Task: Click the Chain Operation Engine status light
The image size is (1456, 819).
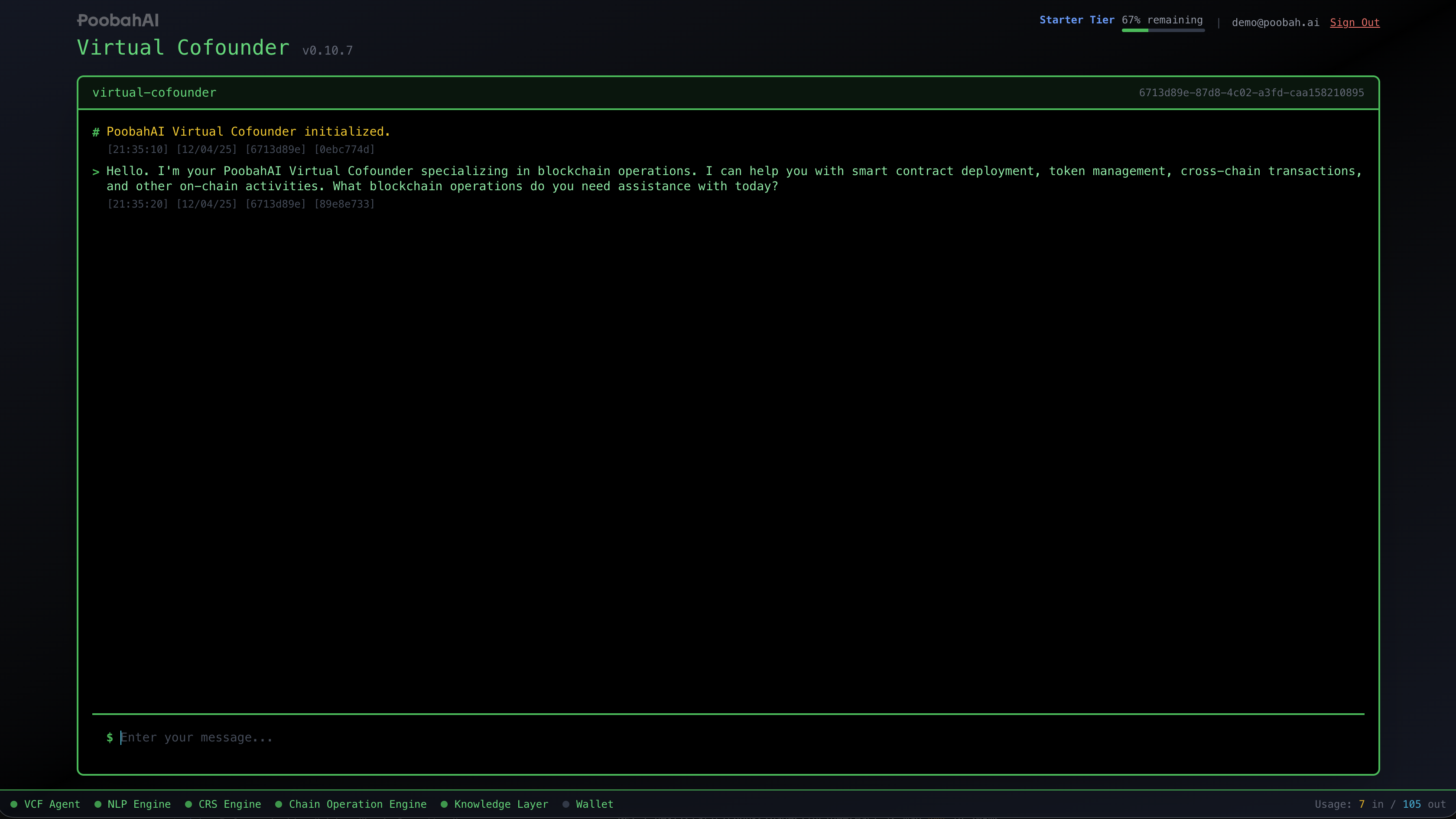Action: point(278,804)
